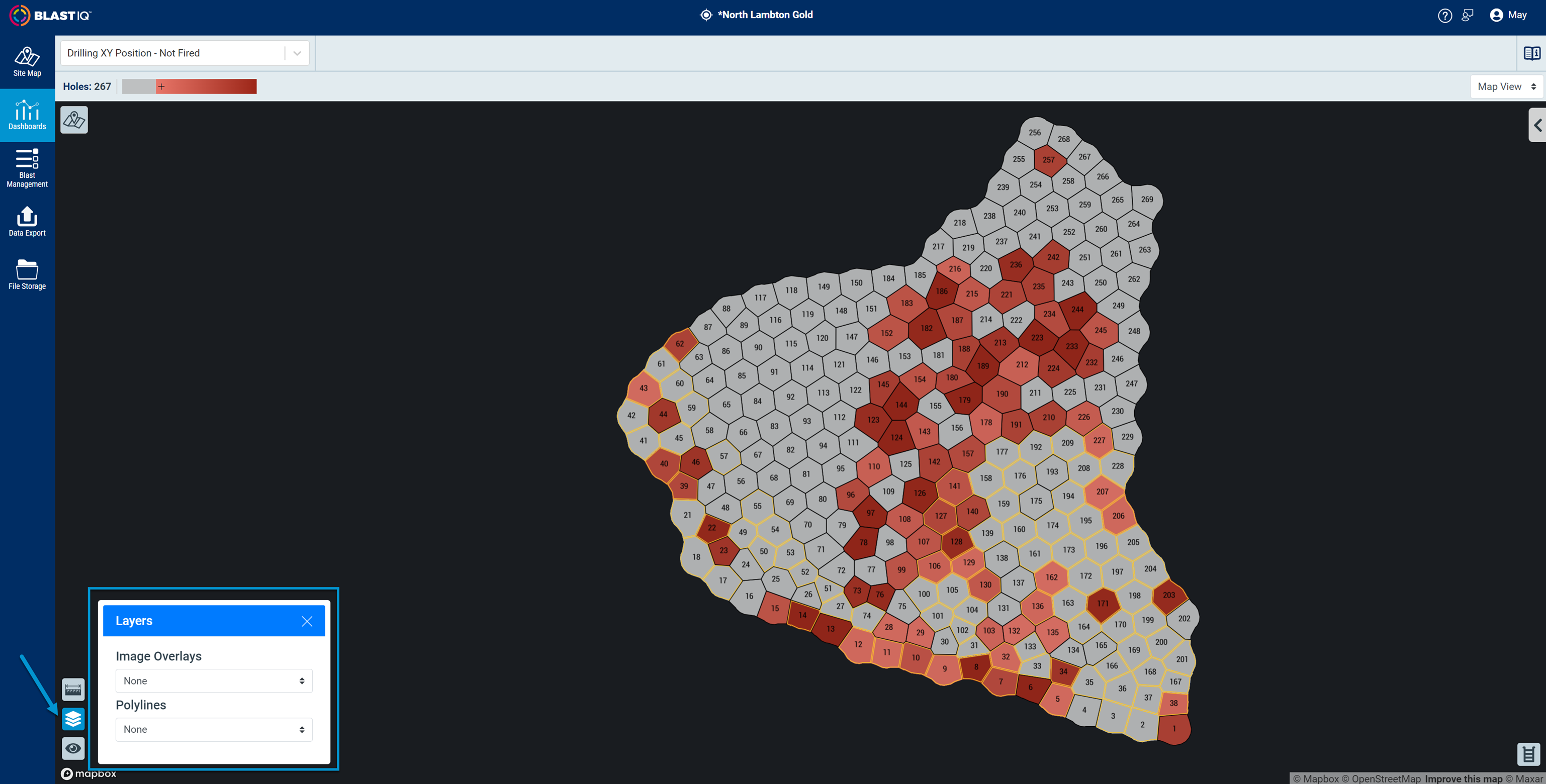Open the Mapbox attribution link
The image size is (1546, 784).
pos(1316,778)
